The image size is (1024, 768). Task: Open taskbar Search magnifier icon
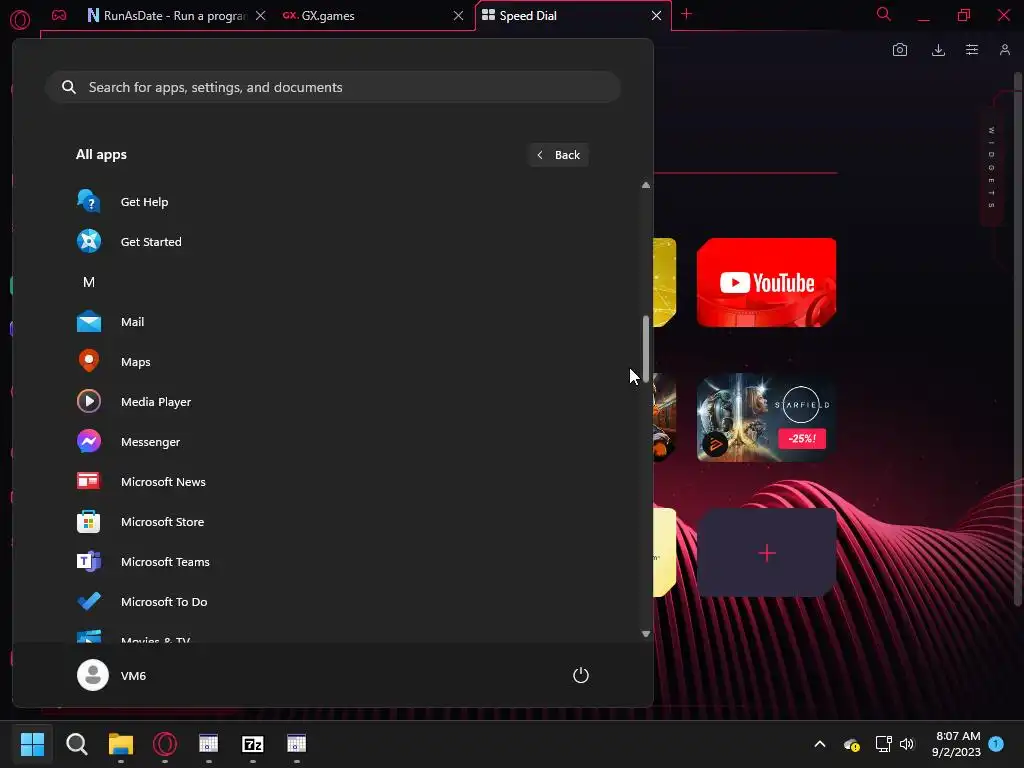76,744
